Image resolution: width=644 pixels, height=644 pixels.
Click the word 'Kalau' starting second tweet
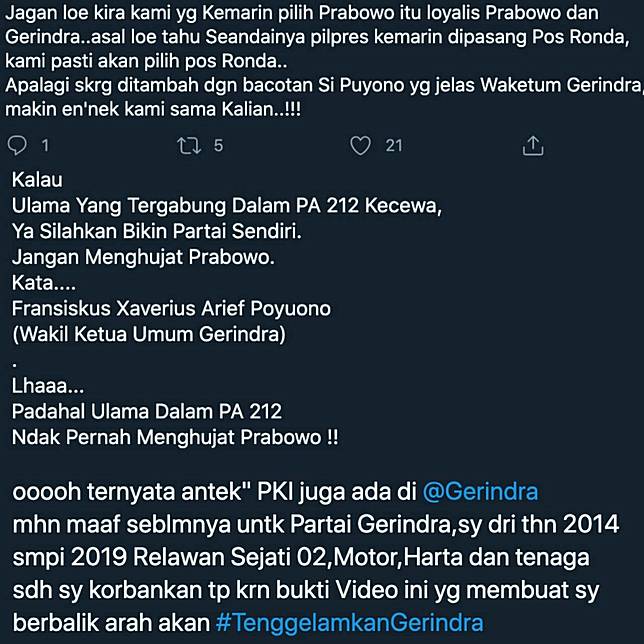37,180
